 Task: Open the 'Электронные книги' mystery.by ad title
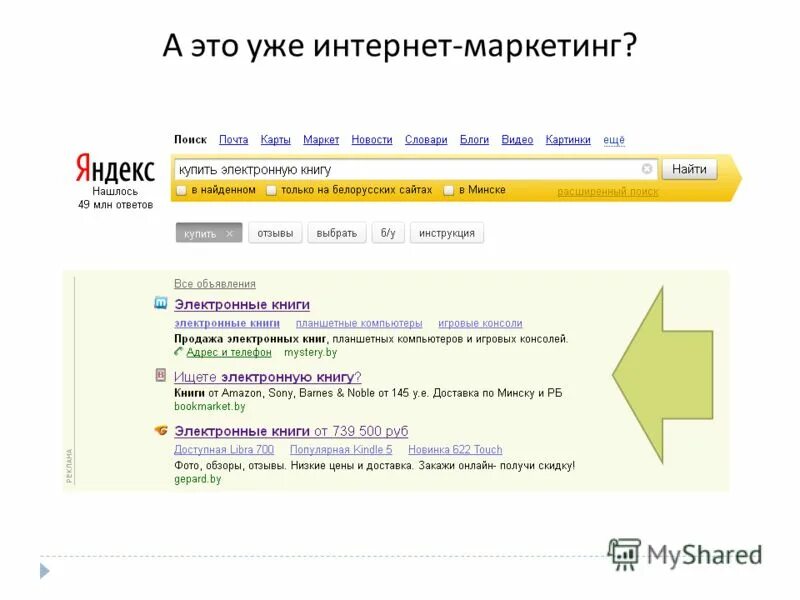tap(242, 305)
